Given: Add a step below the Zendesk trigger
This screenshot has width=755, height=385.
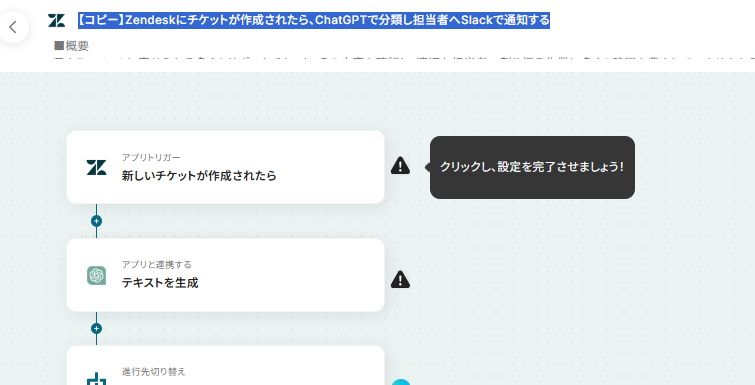Looking at the screenshot, I should click(x=96, y=221).
